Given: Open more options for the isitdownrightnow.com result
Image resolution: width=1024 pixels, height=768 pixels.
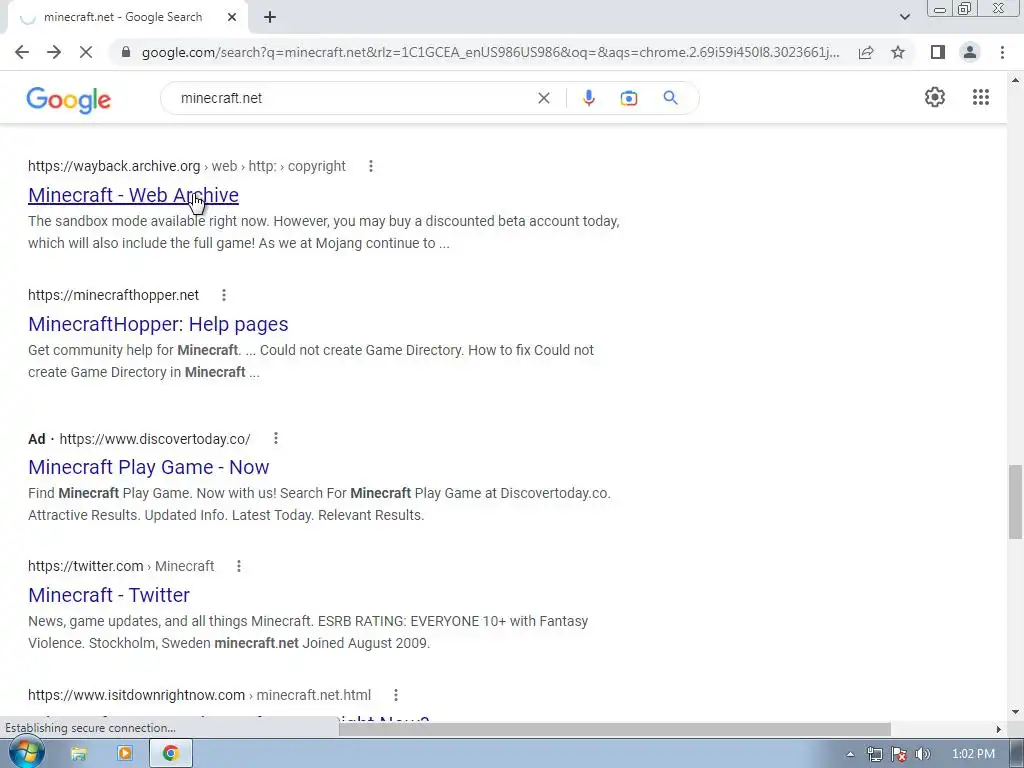Looking at the screenshot, I should [x=395, y=695].
